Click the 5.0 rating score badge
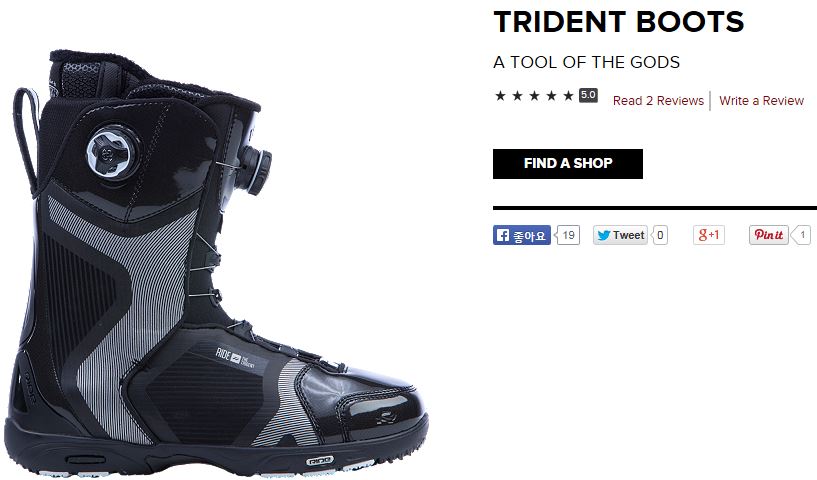 point(588,95)
